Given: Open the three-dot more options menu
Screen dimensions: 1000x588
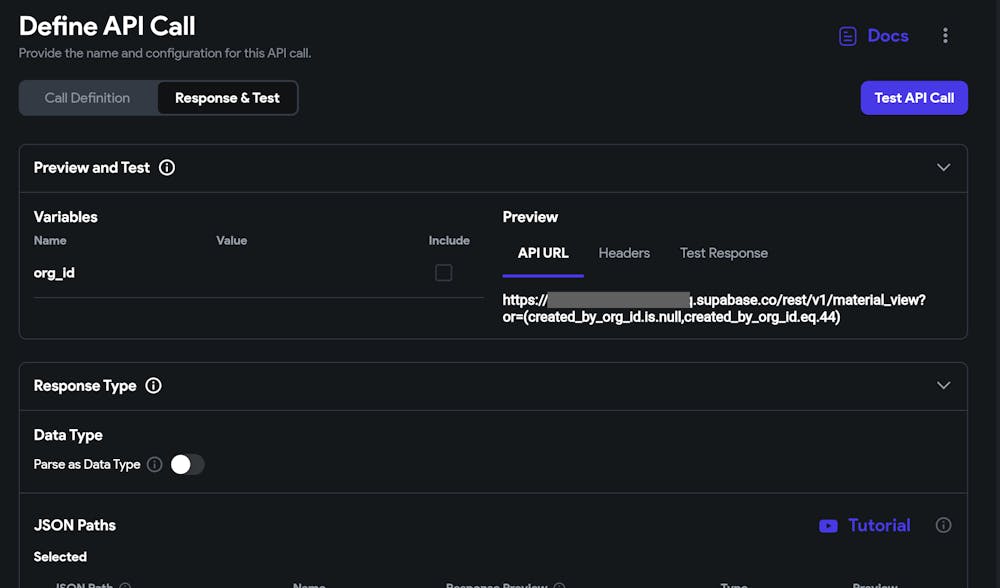Looking at the screenshot, I should coord(945,36).
